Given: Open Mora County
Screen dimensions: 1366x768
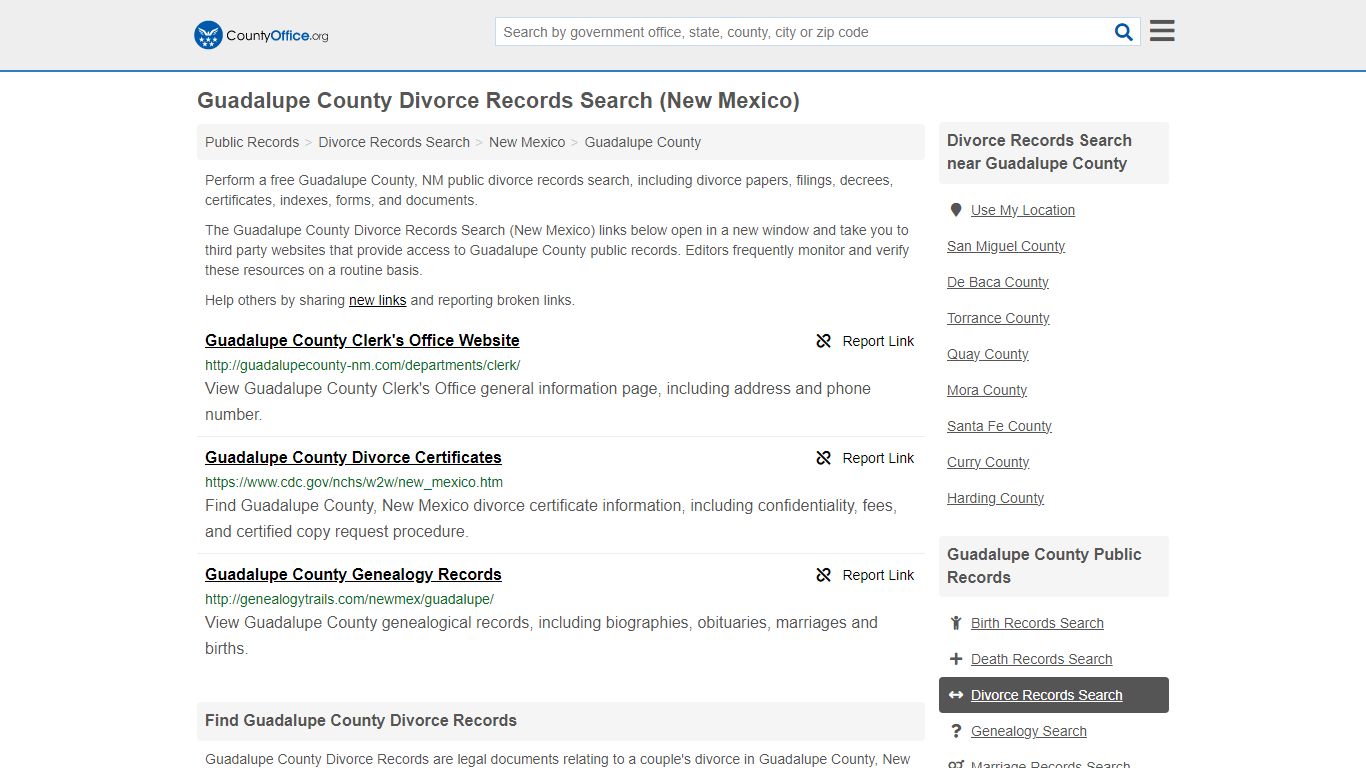Looking at the screenshot, I should [987, 390].
